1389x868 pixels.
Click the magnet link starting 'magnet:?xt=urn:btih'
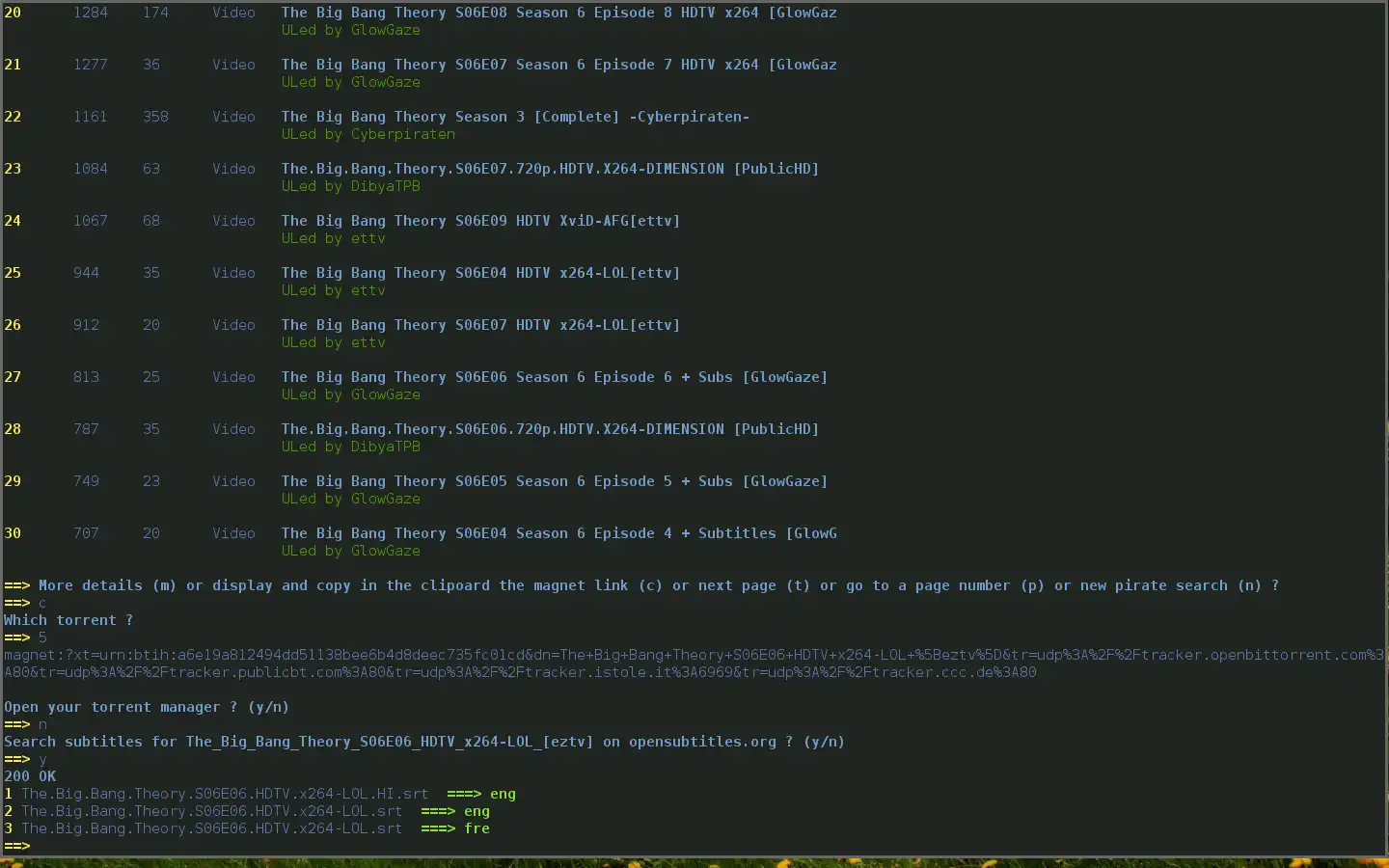click(x=694, y=664)
